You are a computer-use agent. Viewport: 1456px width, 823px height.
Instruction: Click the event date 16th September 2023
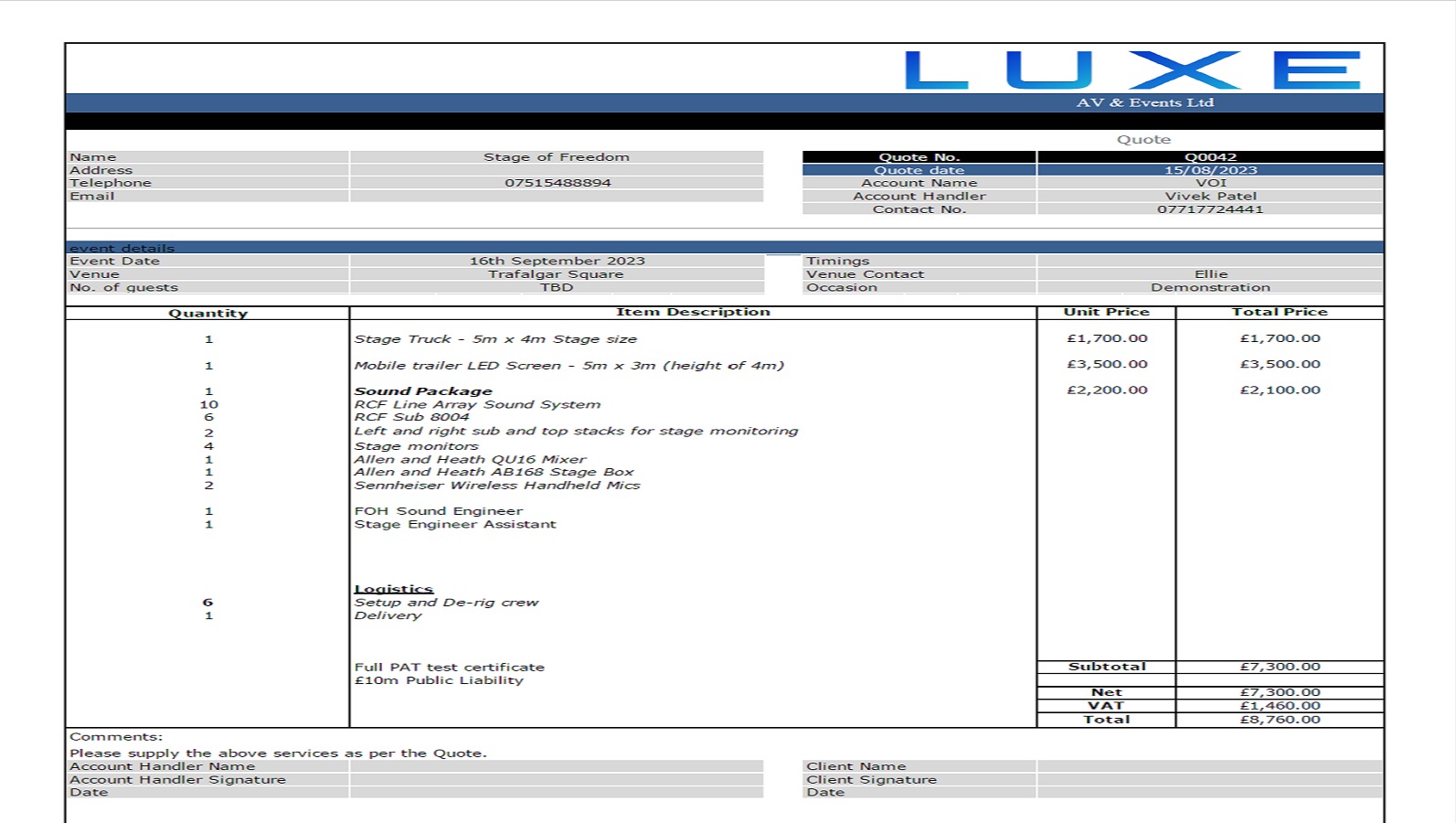[557, 261]
